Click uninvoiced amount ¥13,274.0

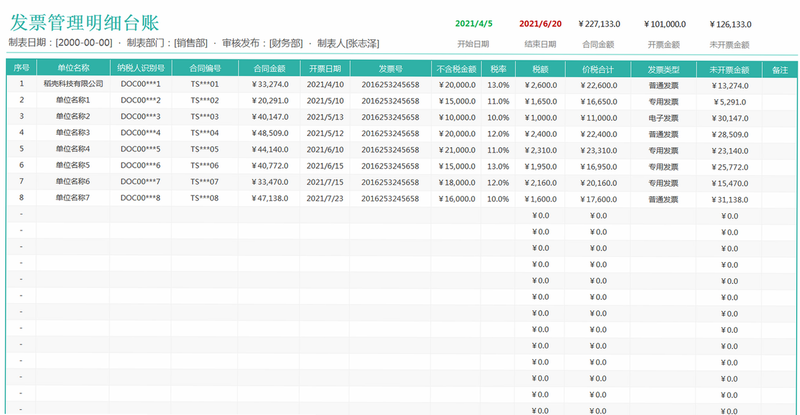tap(730, 86)
